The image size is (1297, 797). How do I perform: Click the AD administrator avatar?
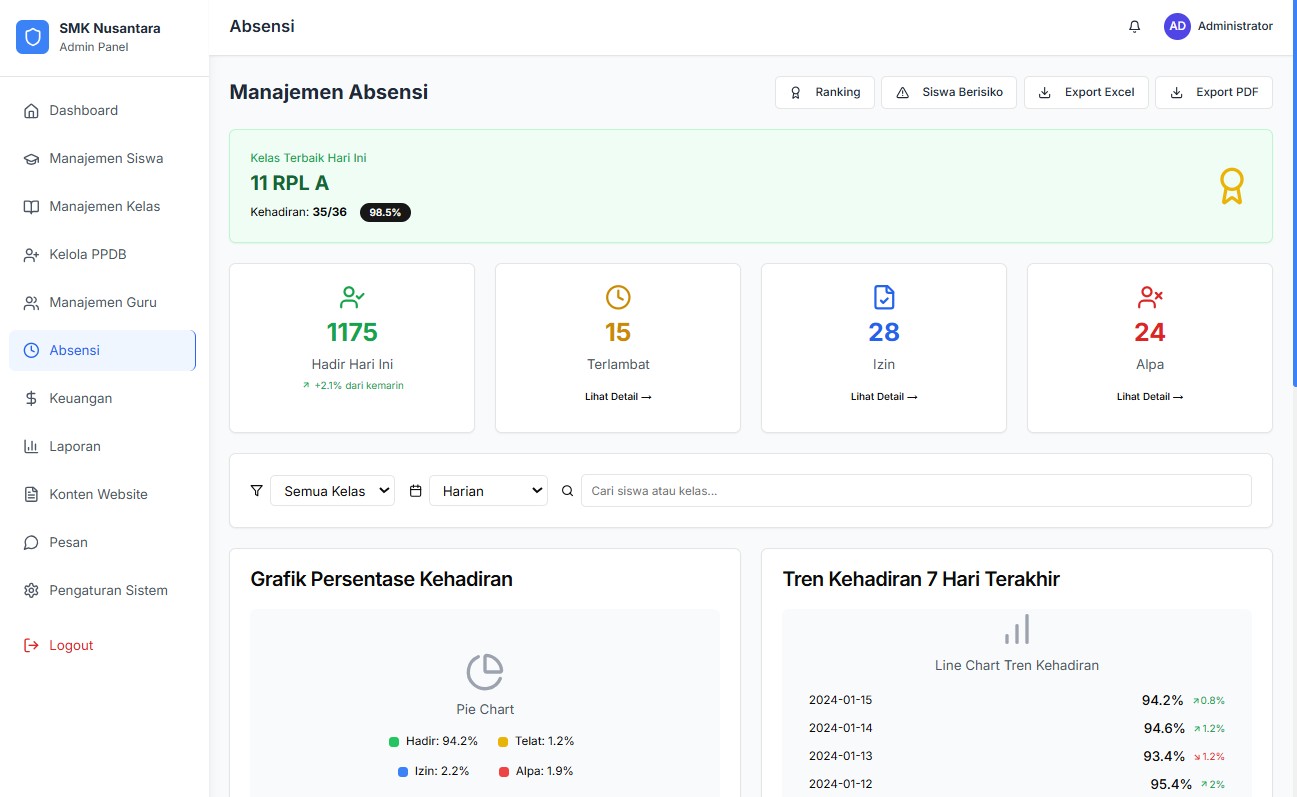click(x=1177, y=27)
